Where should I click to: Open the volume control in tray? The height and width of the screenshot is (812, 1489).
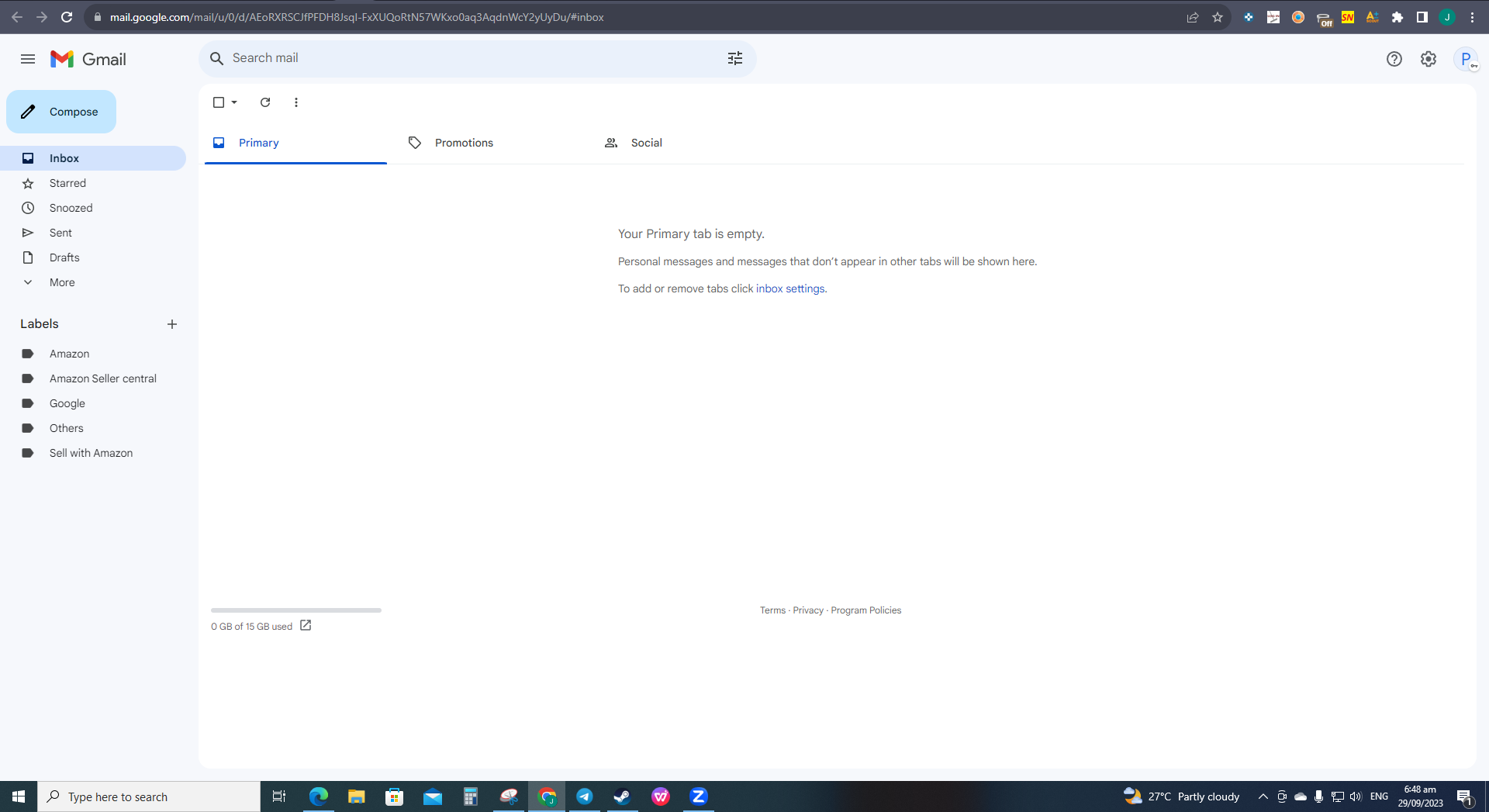click(1356, 796)
